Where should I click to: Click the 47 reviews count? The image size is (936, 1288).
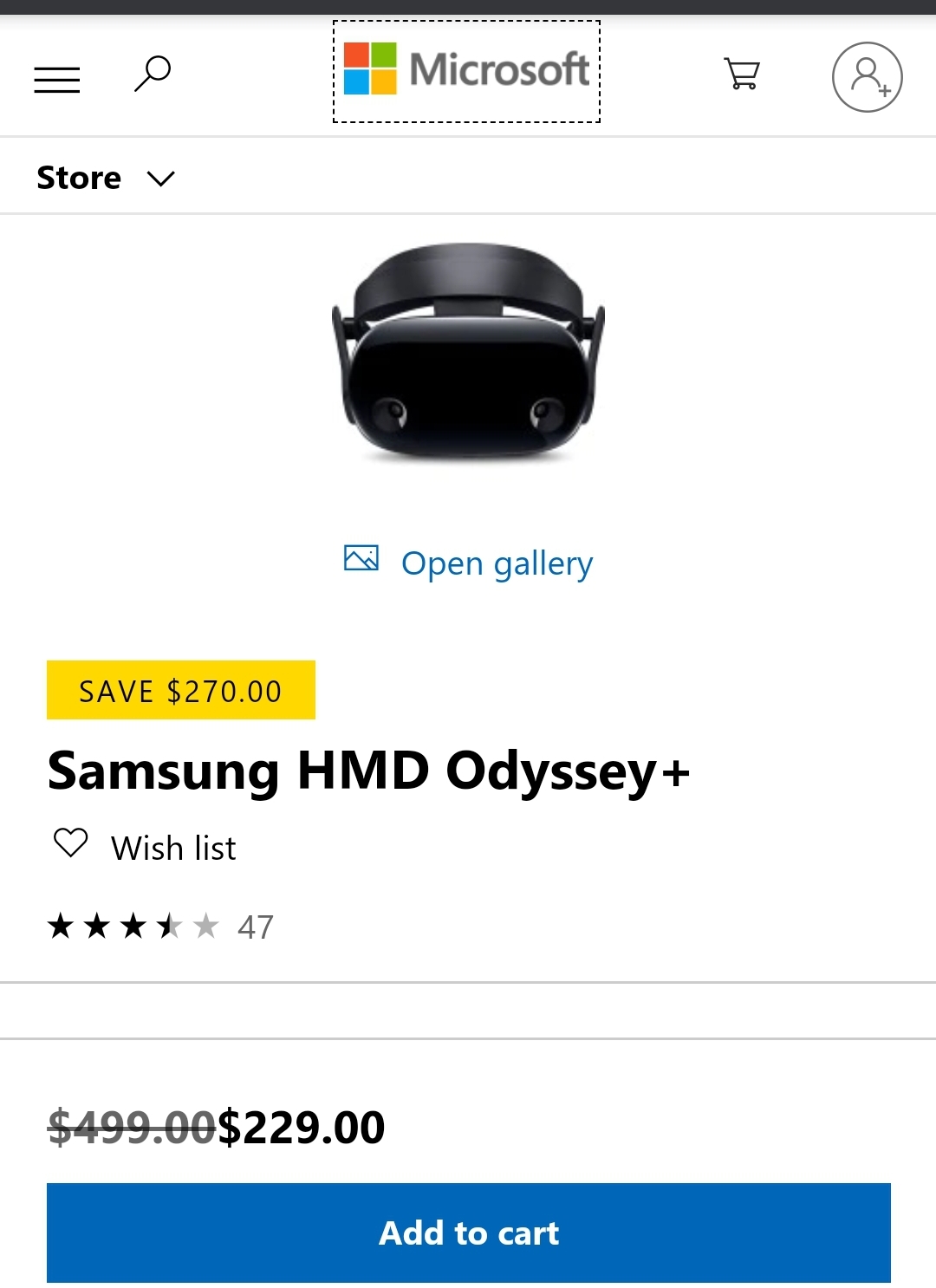pyautogui.click(x=256, y=927)
